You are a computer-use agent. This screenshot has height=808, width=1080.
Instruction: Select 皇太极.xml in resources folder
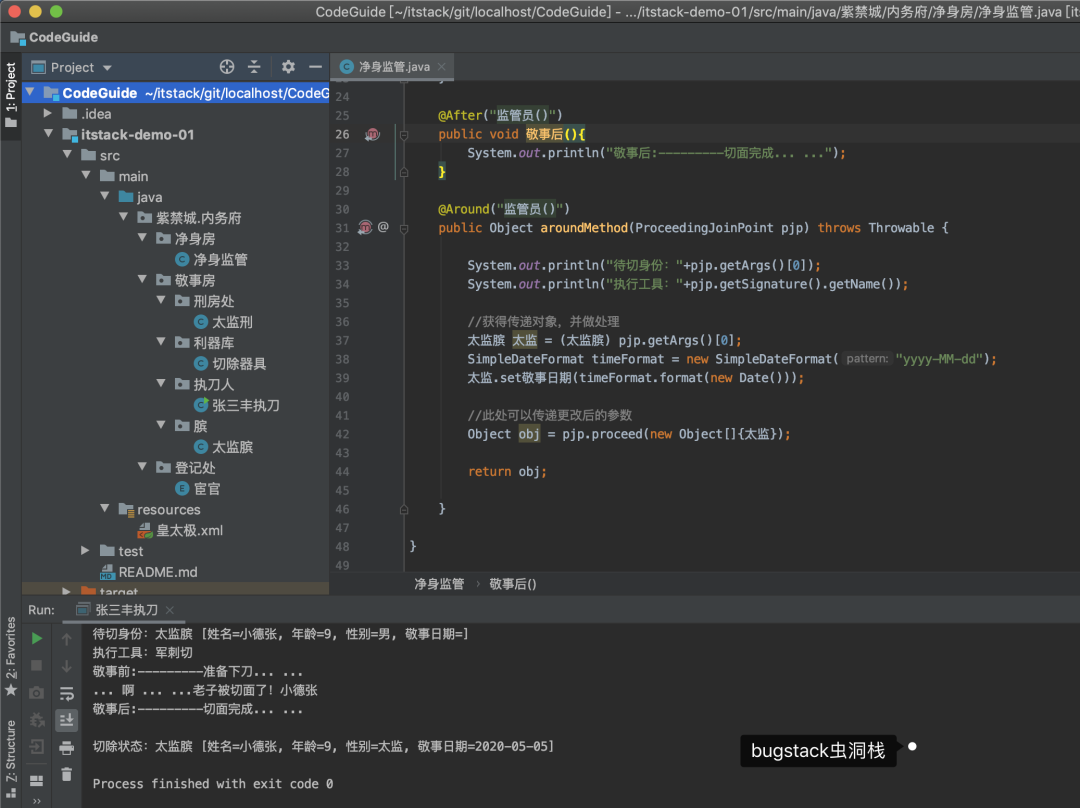tap(189, 530)
